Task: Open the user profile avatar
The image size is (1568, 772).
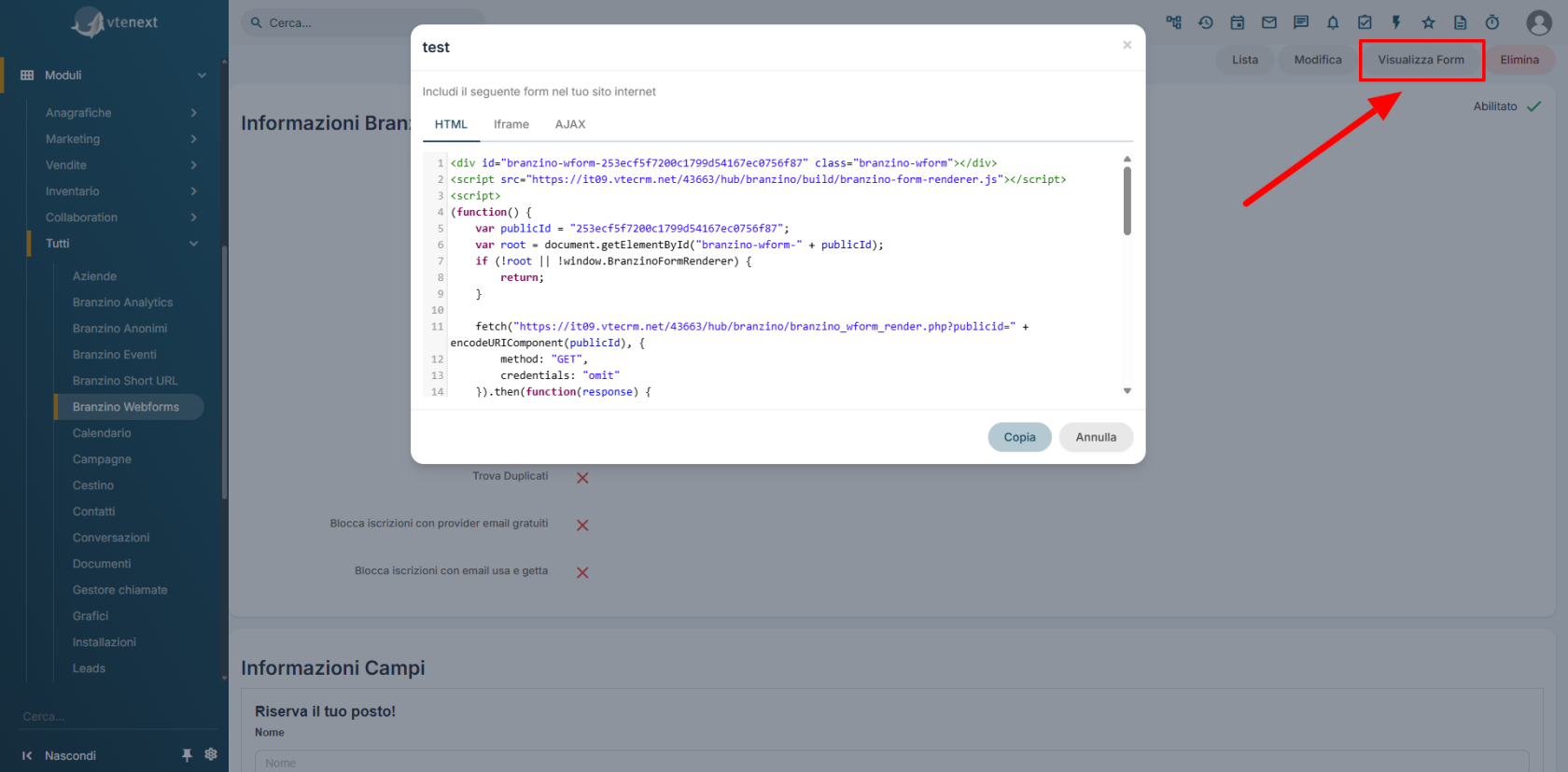Action: tap(1539, 22)
